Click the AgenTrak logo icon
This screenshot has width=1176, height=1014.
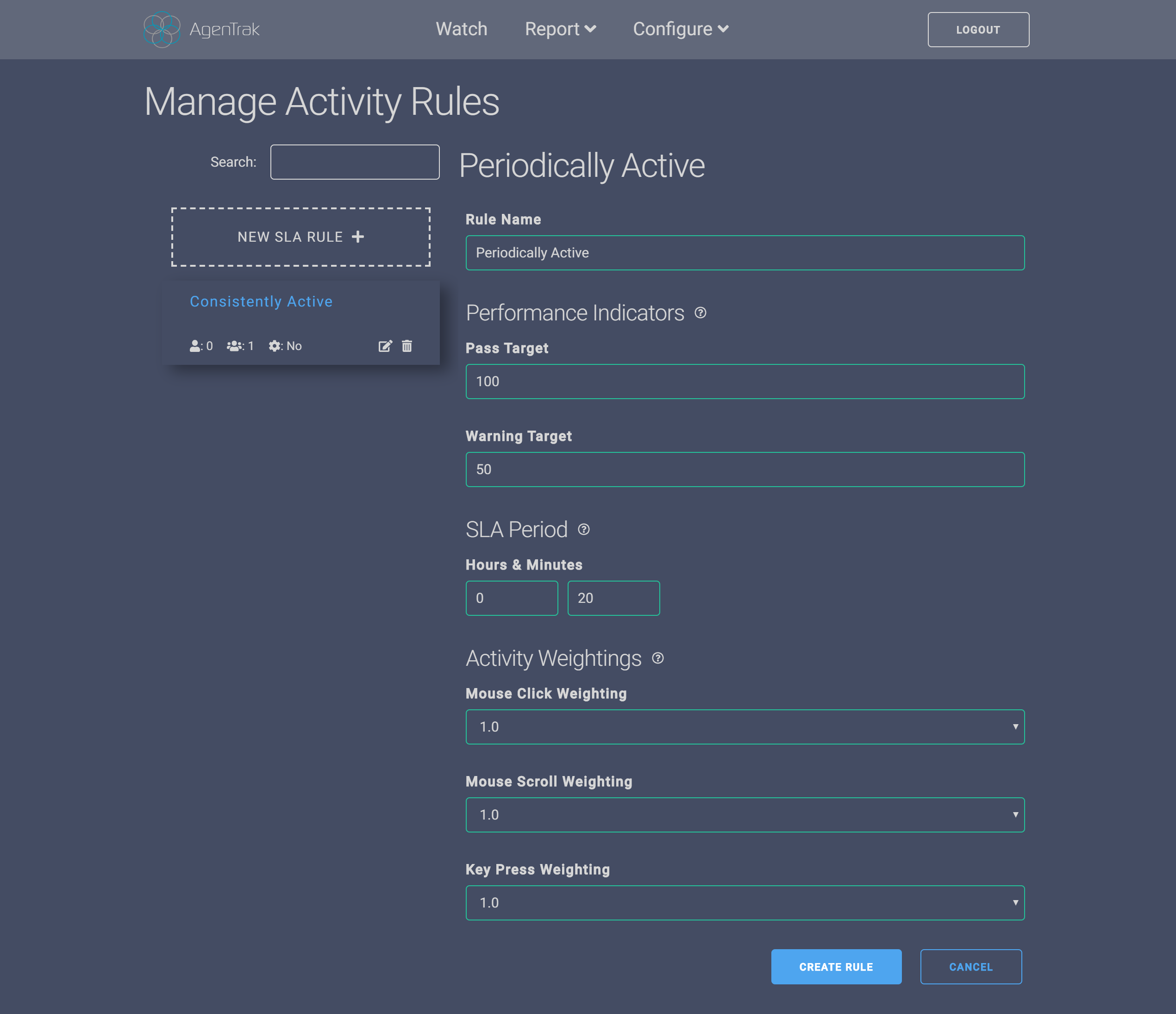pos(162,30)
